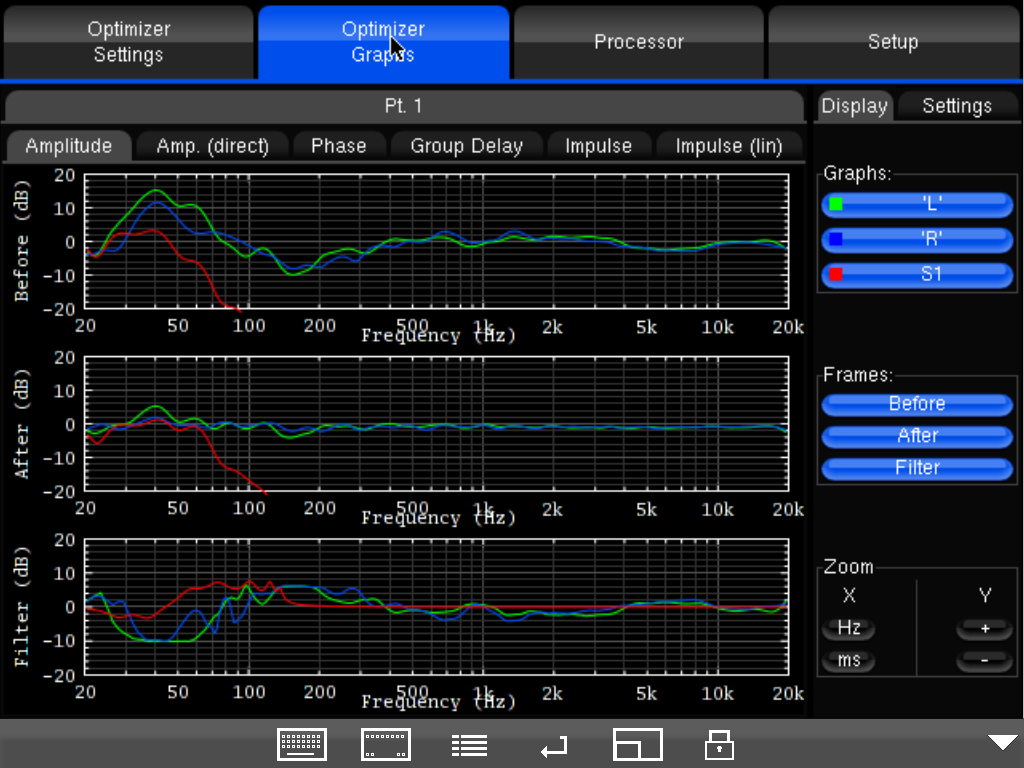
Task: Click the Pt. 1 measurement point bar
Action: [404, 106]
